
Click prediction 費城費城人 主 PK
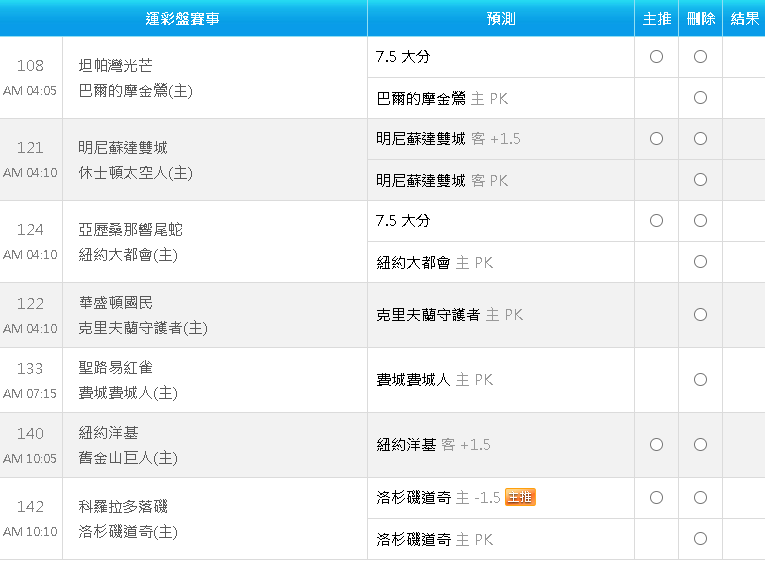pos(435,380)
